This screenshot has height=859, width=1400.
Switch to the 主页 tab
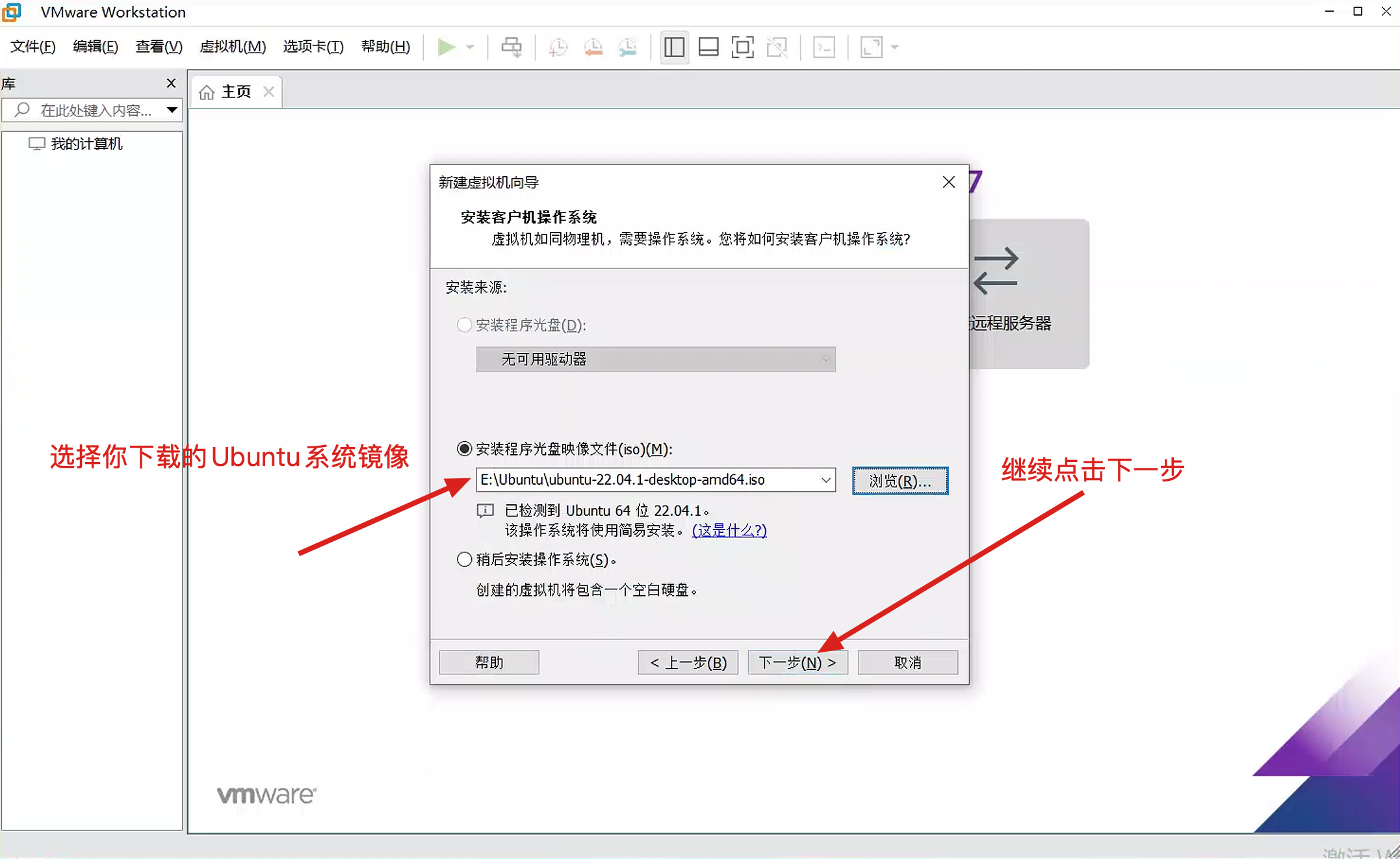pos(236,92)
